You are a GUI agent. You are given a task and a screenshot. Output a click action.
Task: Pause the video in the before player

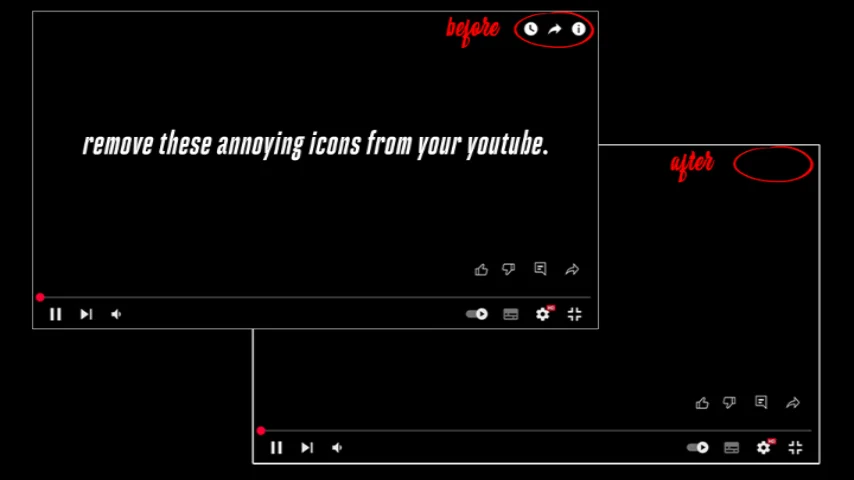pos(56,314)
